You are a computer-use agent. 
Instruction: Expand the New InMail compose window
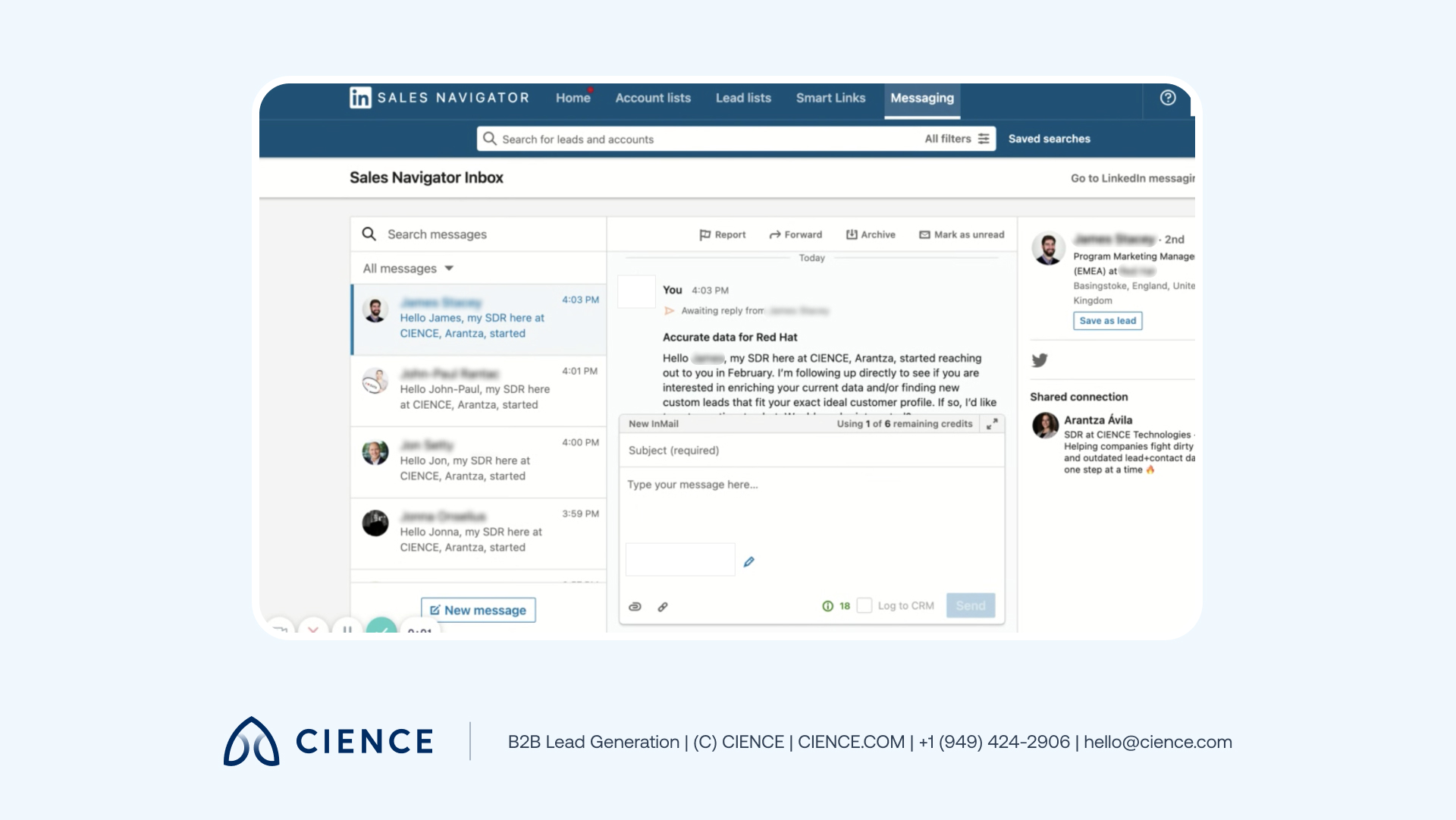pyautogui.click(x=992, y=424)
